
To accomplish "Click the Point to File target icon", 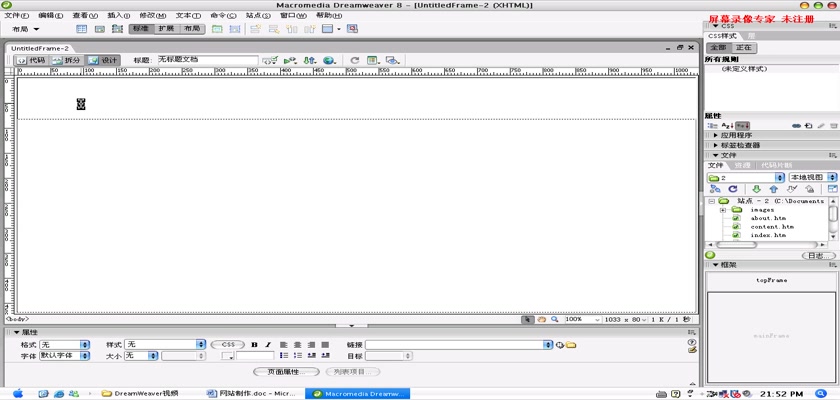I will coord(560,345).
